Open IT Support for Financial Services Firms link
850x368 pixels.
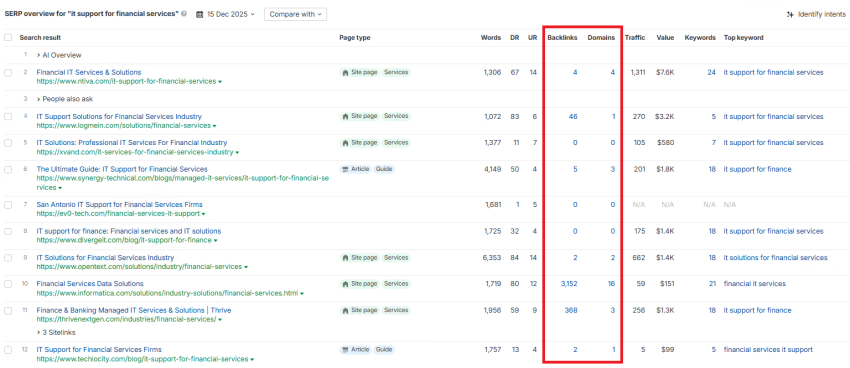coord(99,350)
